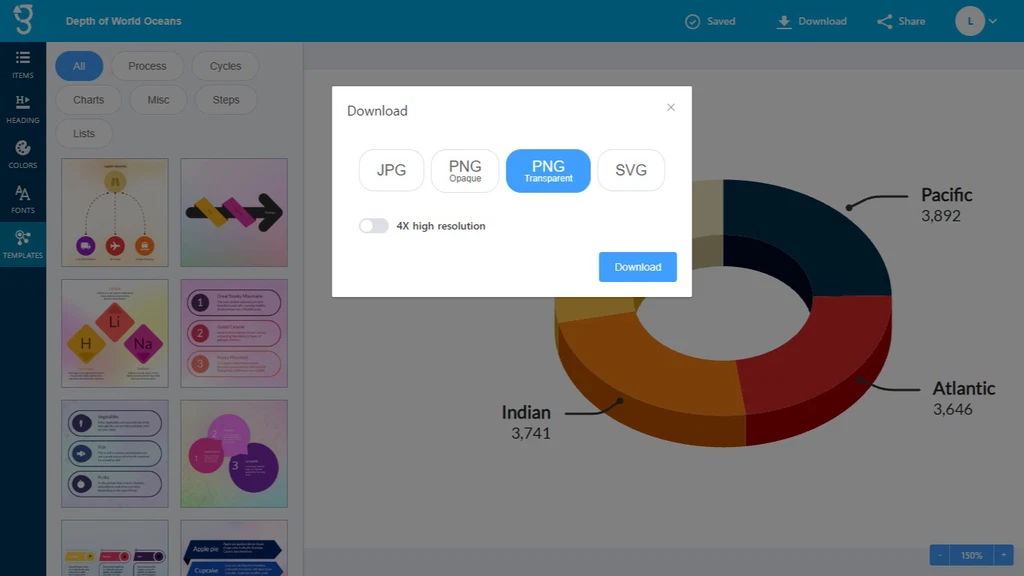
Task: Enable the 4X high resolution toggle
Action: (x=374, y=226)
